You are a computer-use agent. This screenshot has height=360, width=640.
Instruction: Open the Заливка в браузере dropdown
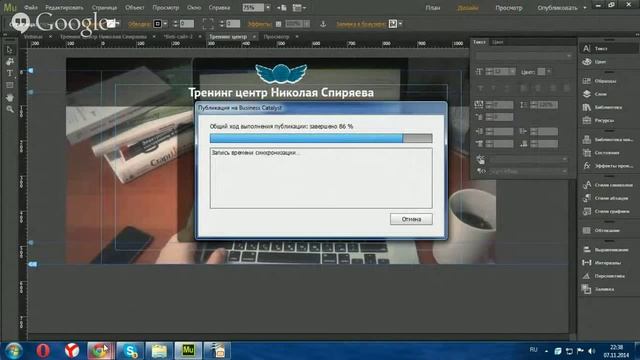pos(400,24)
